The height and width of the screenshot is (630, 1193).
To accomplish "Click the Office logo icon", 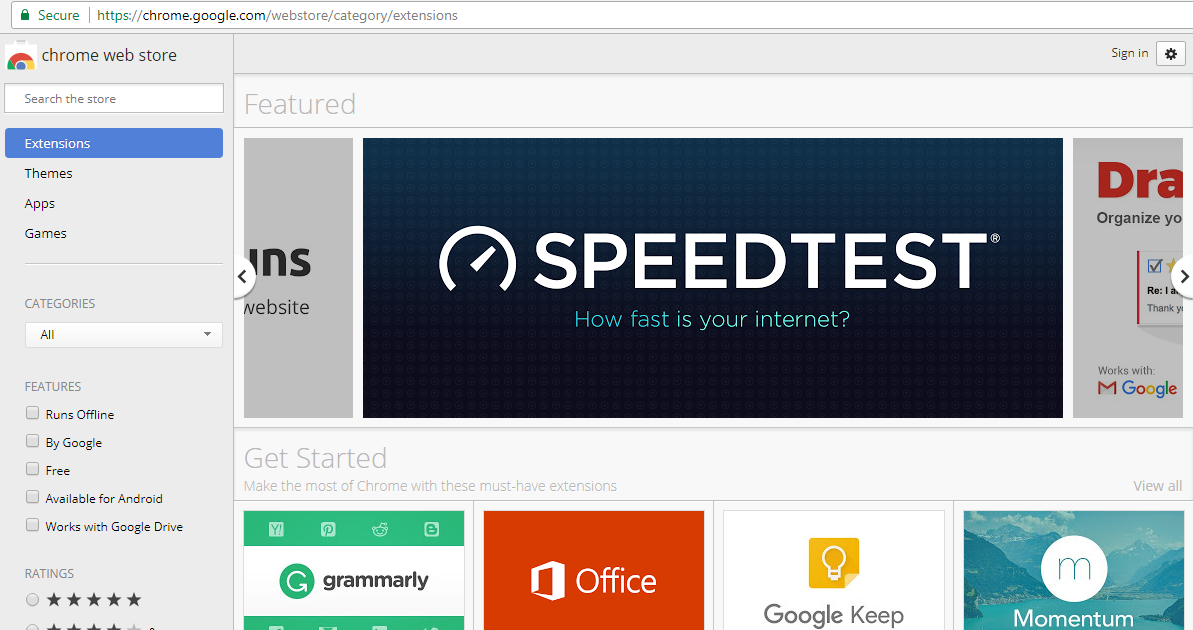I will pos(548,581).
